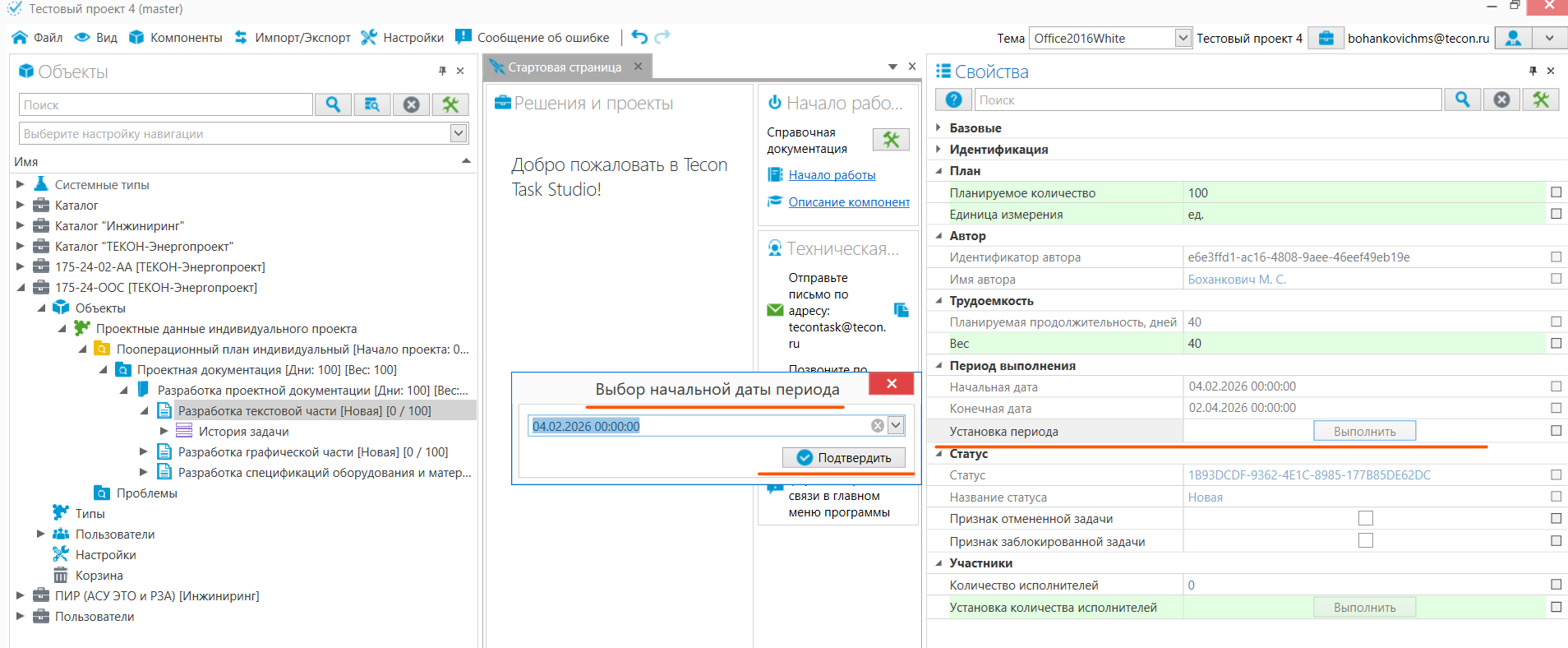Click the briefcase icon next to project name
The width and height of the screenshot is (1568, 648).
(x=1326, y=38)
